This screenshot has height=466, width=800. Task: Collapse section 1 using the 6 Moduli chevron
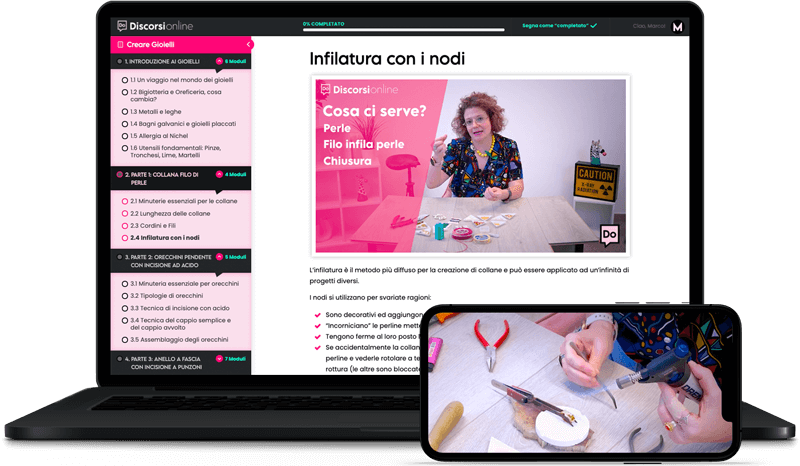(x=219, y=61)
